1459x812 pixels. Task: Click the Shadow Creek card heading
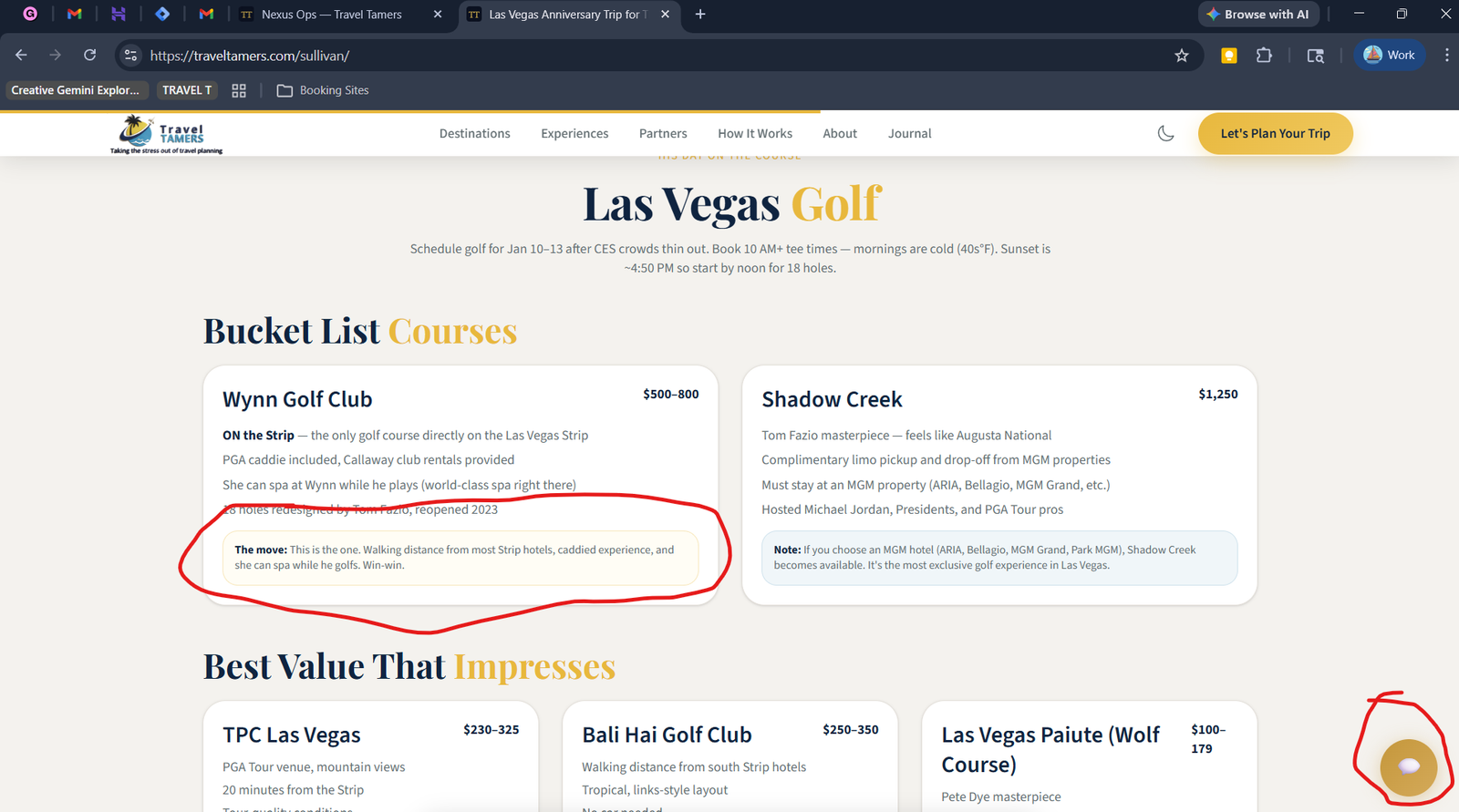pyautogui.click(x=832, y=399)
